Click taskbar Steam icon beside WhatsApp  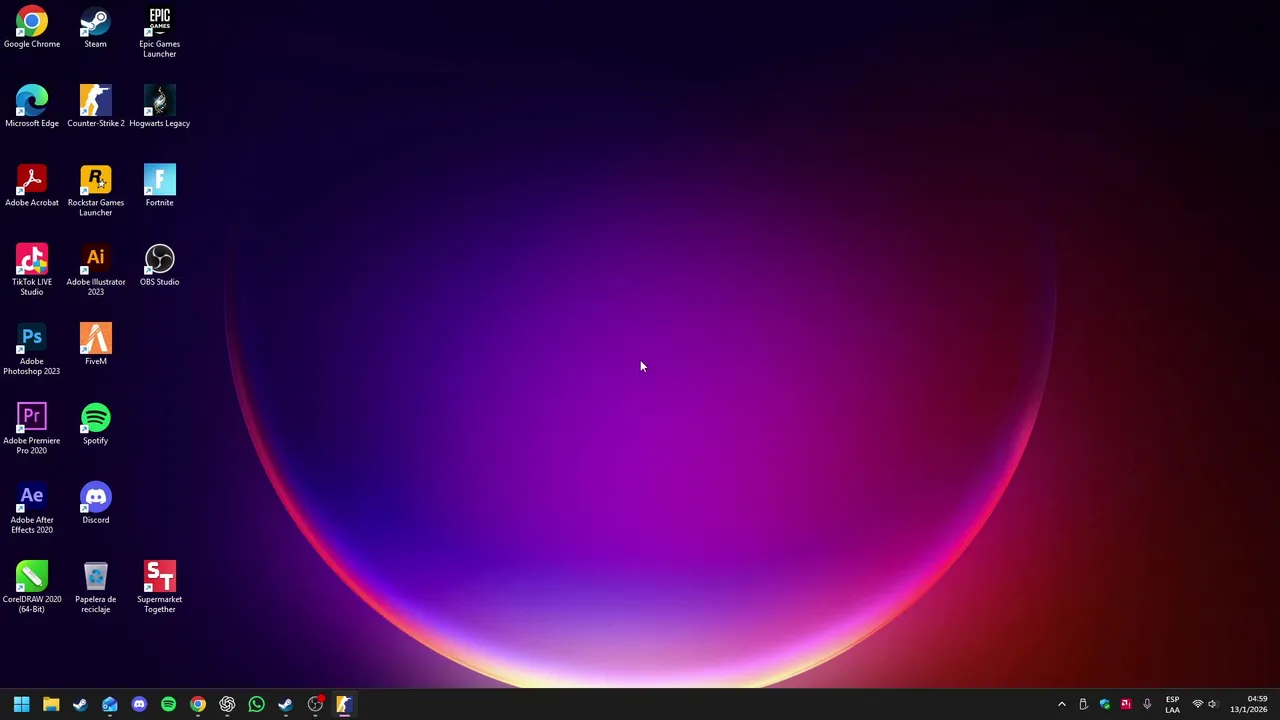286,704
